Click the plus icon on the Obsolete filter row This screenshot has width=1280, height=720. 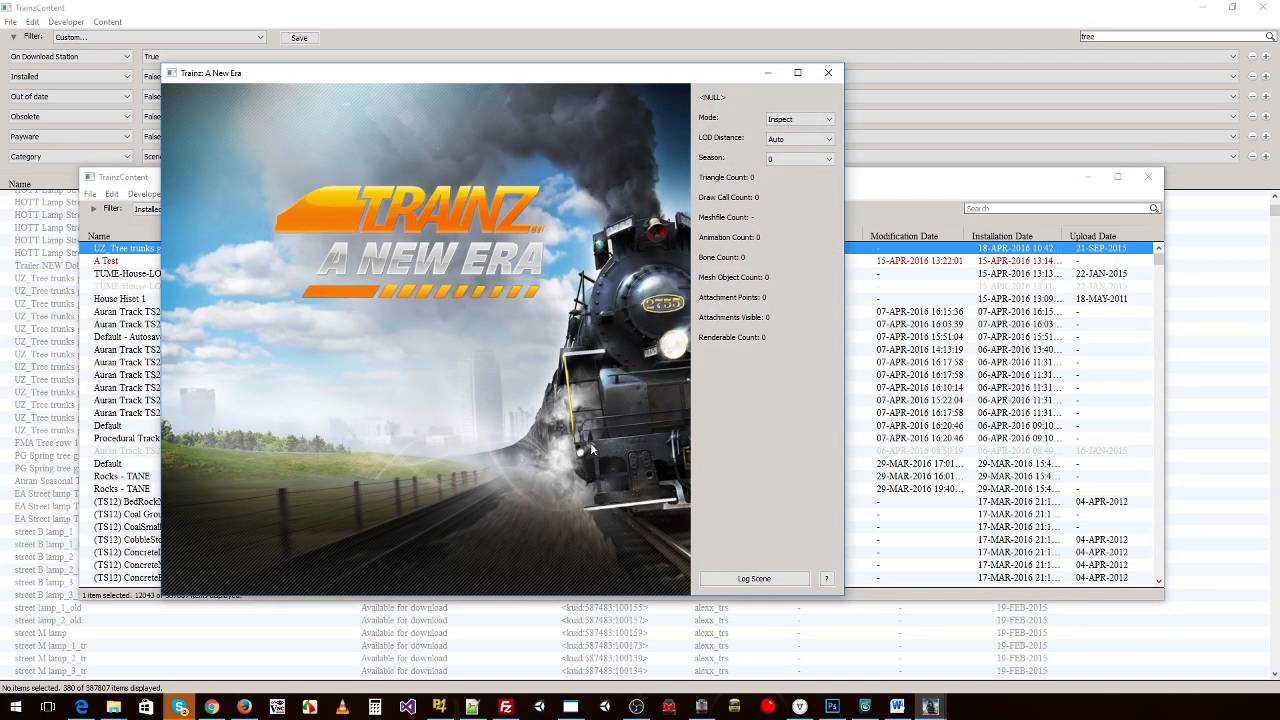(x=1266, y=117)
